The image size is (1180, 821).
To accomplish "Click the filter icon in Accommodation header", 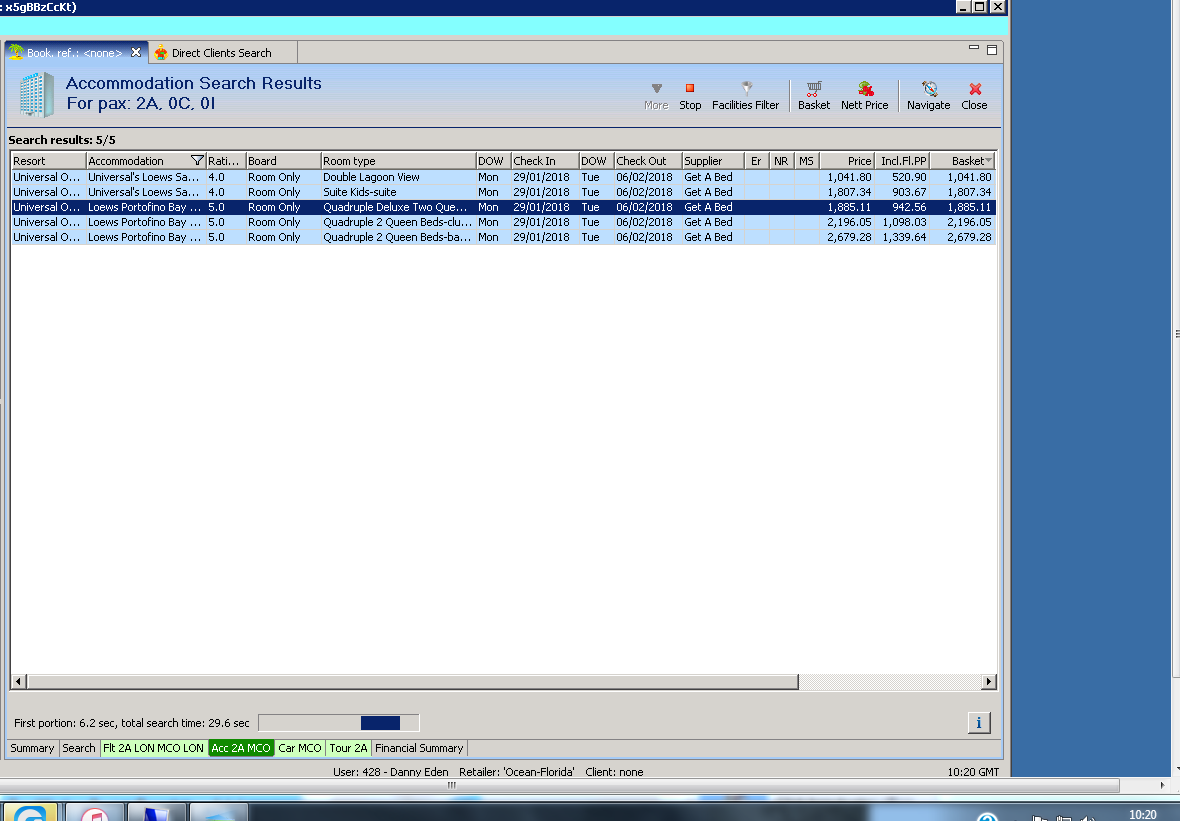I will tap(197, 160).
